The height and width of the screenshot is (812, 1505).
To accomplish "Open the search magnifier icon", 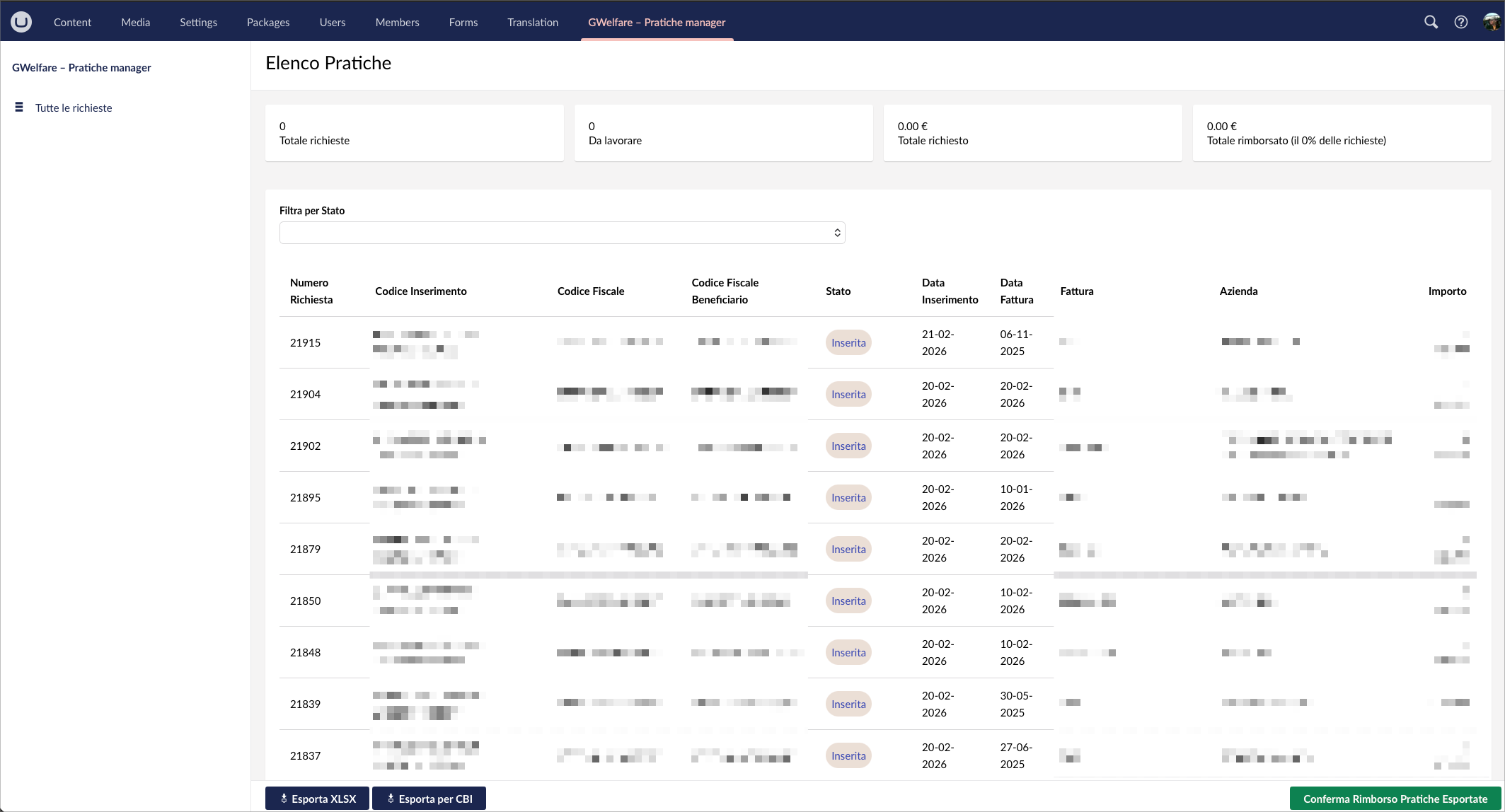I will tap(1431, 22).
